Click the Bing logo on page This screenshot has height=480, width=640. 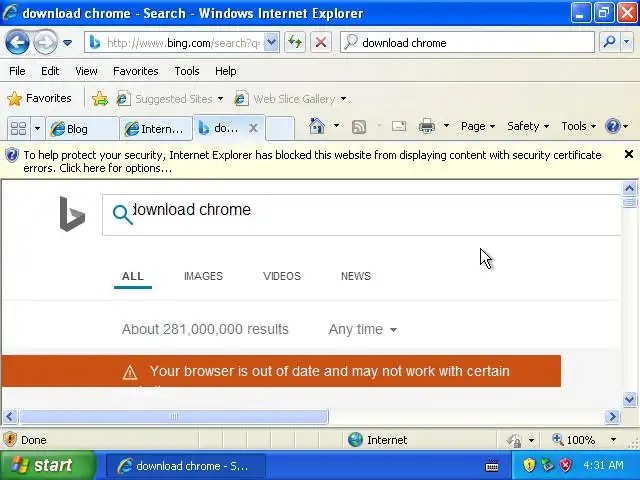72,214
